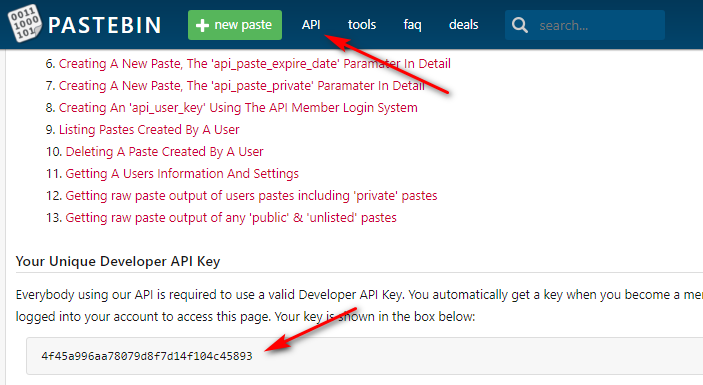Viewport: 703px width, 385px height.
Task: Open the tools menu item
Action: (x=362, y=25)
